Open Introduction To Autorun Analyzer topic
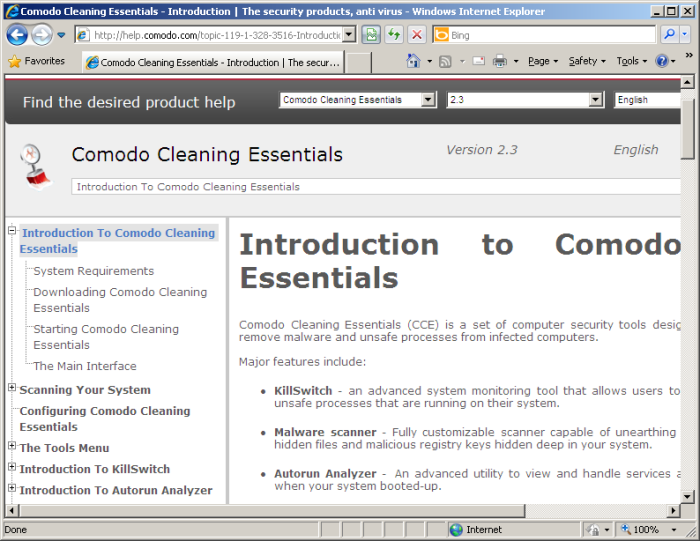This screenshot has width=700, height=541. pos(116,490)
